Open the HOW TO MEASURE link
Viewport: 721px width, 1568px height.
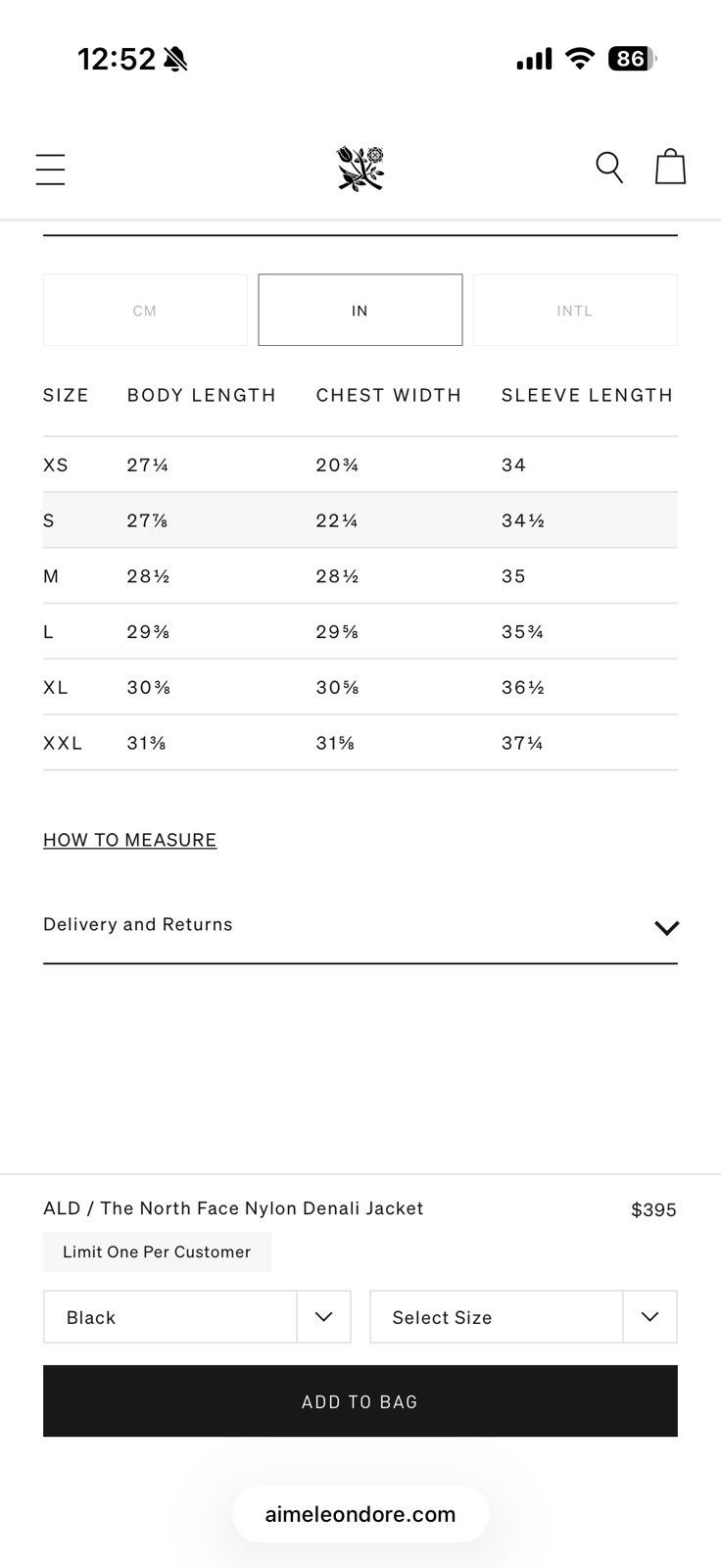129,840
